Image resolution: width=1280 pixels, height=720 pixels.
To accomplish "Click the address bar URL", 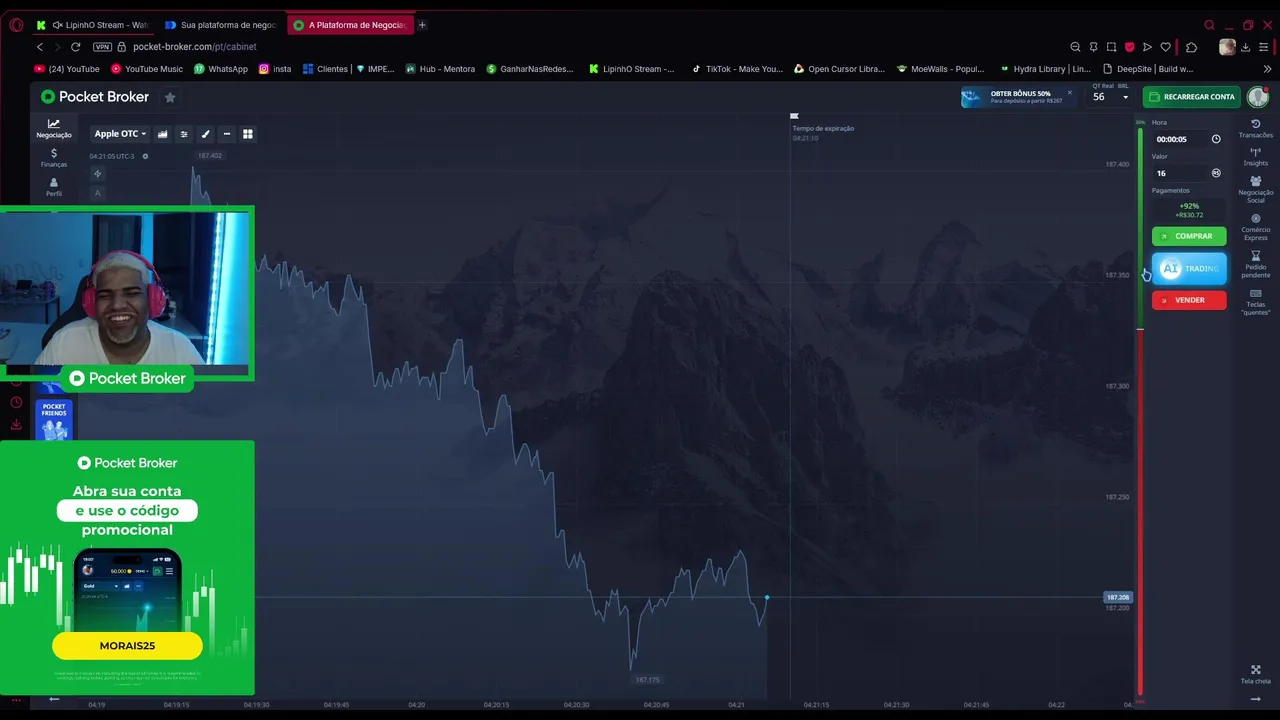I will pos(195,47).
